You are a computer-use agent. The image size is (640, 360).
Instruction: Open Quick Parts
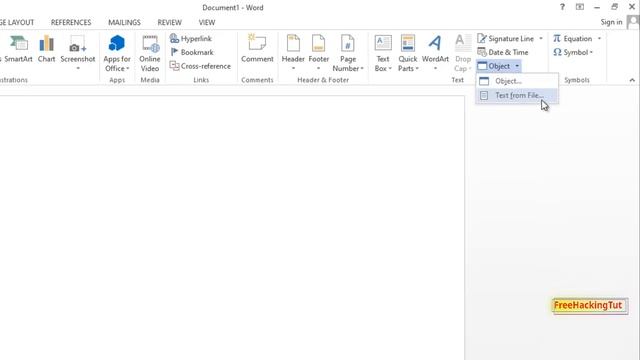(x=408, y=53)
